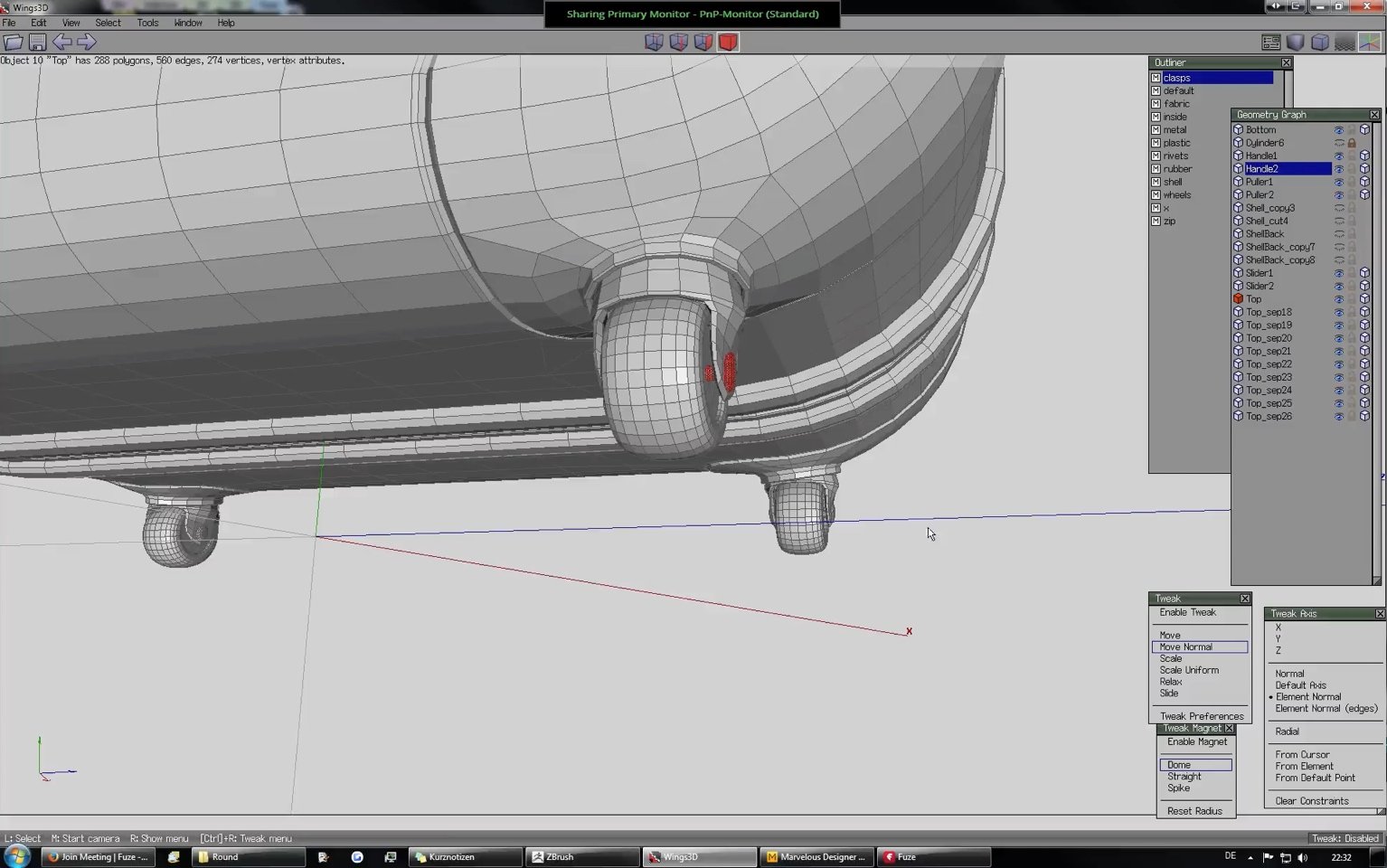Toggle lock icon for Top_sep25
1387x868 pixels.
[x=1352, y=403]
